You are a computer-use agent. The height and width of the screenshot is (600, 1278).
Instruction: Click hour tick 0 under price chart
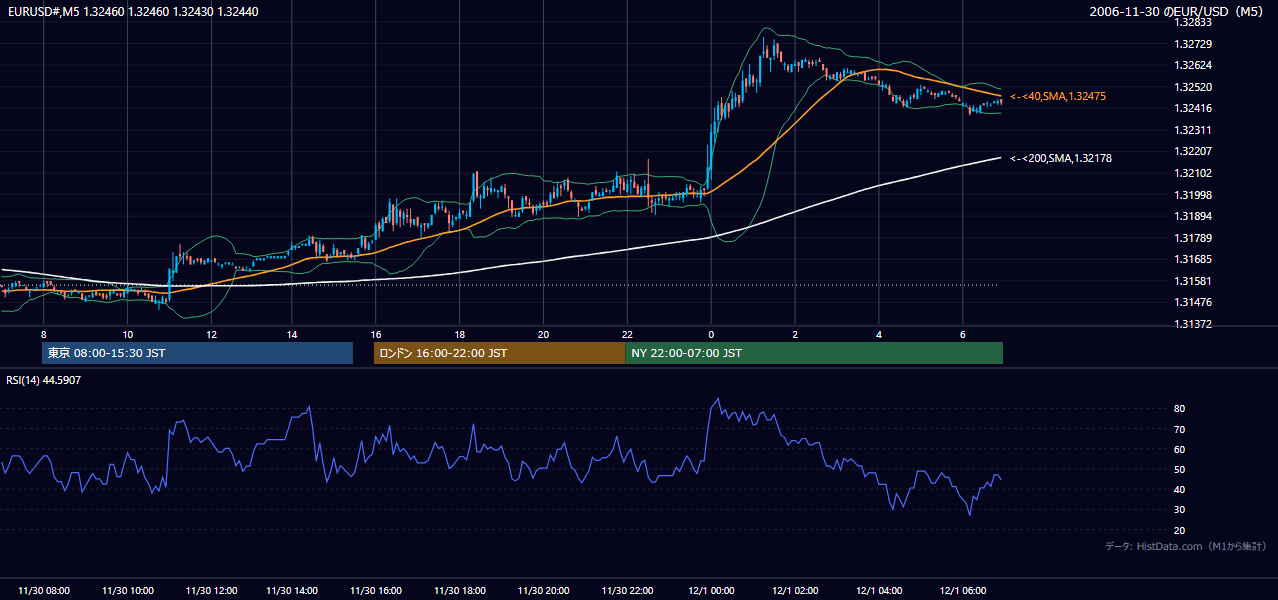(711, 334)
